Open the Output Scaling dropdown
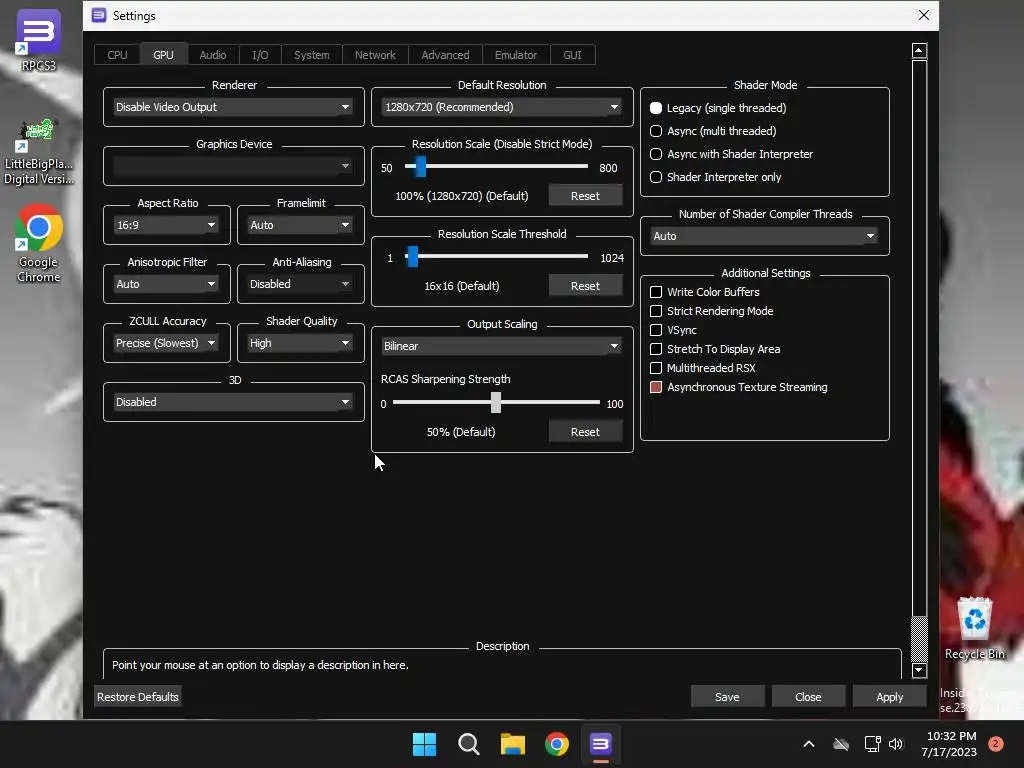 pos(502,346)
